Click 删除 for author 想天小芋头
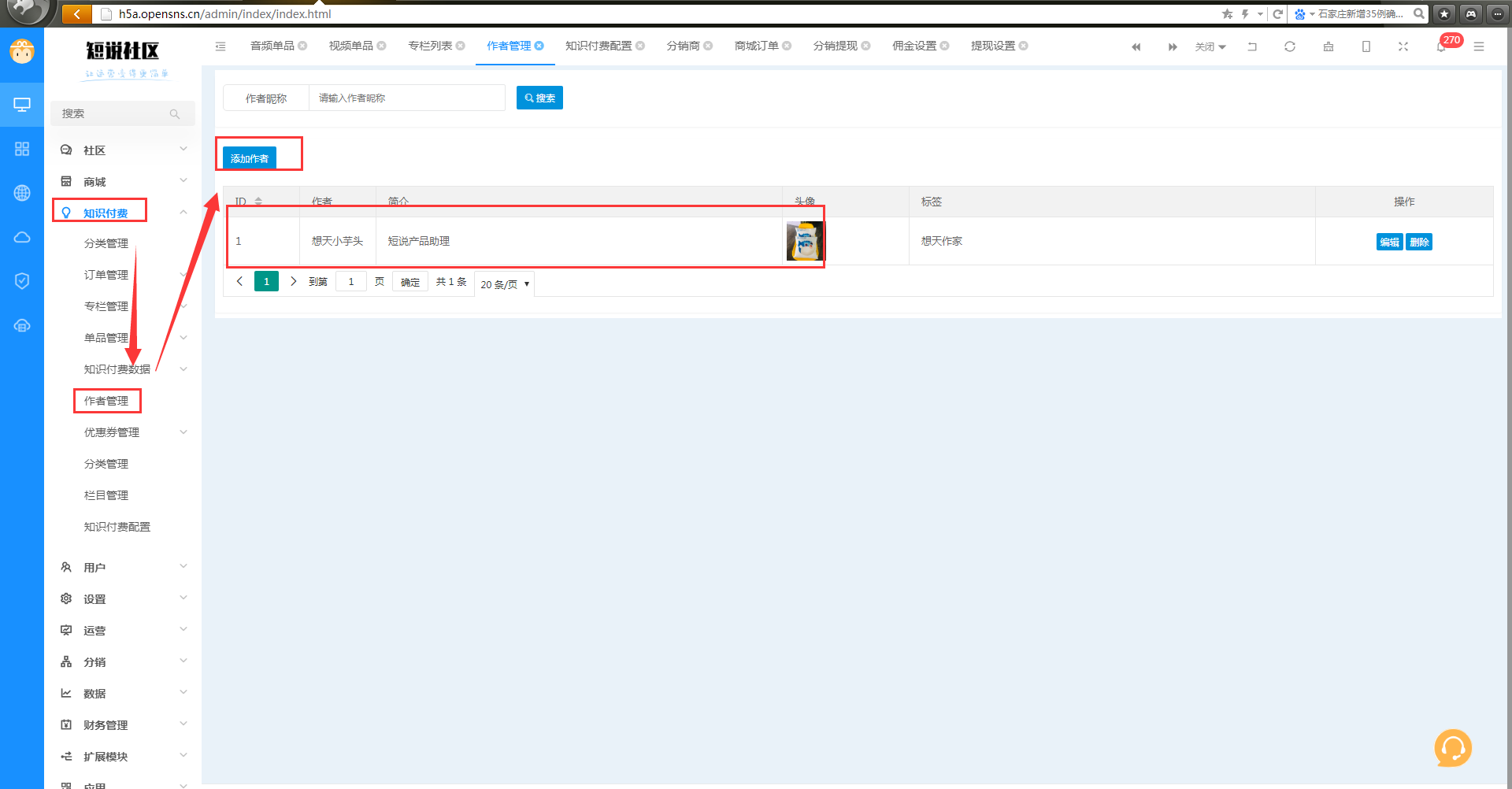 pyautogui.click(x=1419, y=242)
